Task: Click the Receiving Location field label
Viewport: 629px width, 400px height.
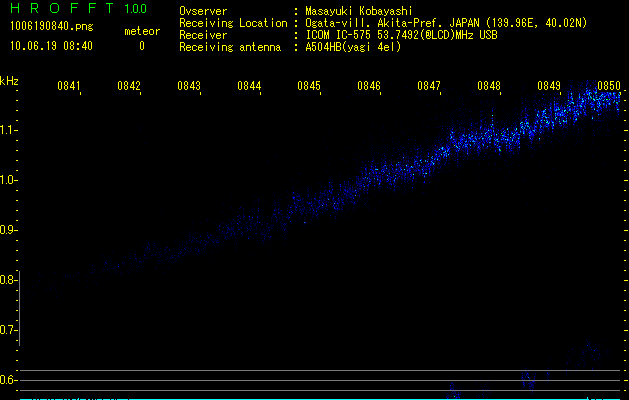Action: [x=233, y=23]
